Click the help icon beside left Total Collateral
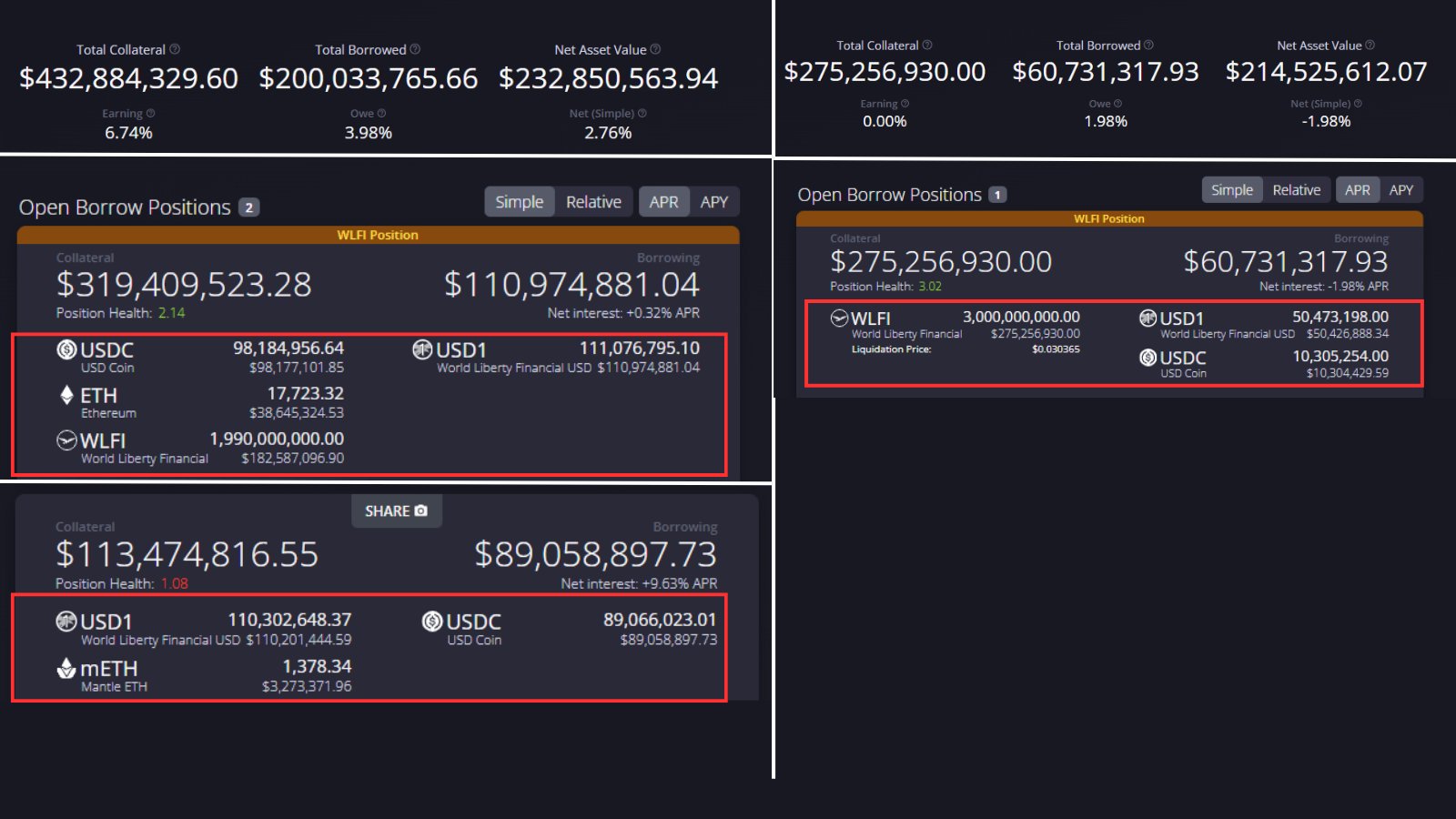 point(175,49)
